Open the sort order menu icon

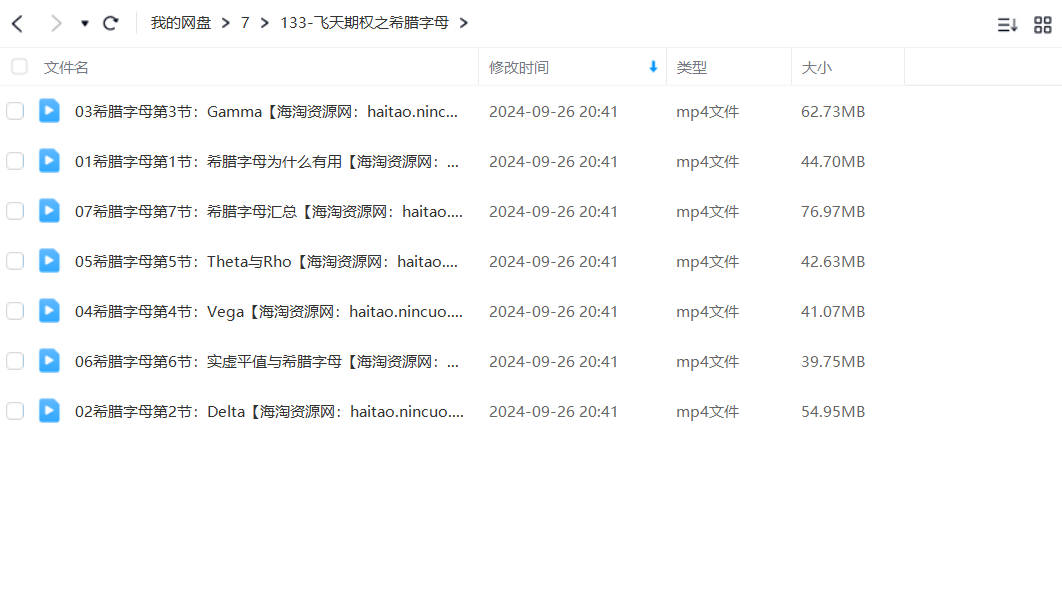point(1007,25)
